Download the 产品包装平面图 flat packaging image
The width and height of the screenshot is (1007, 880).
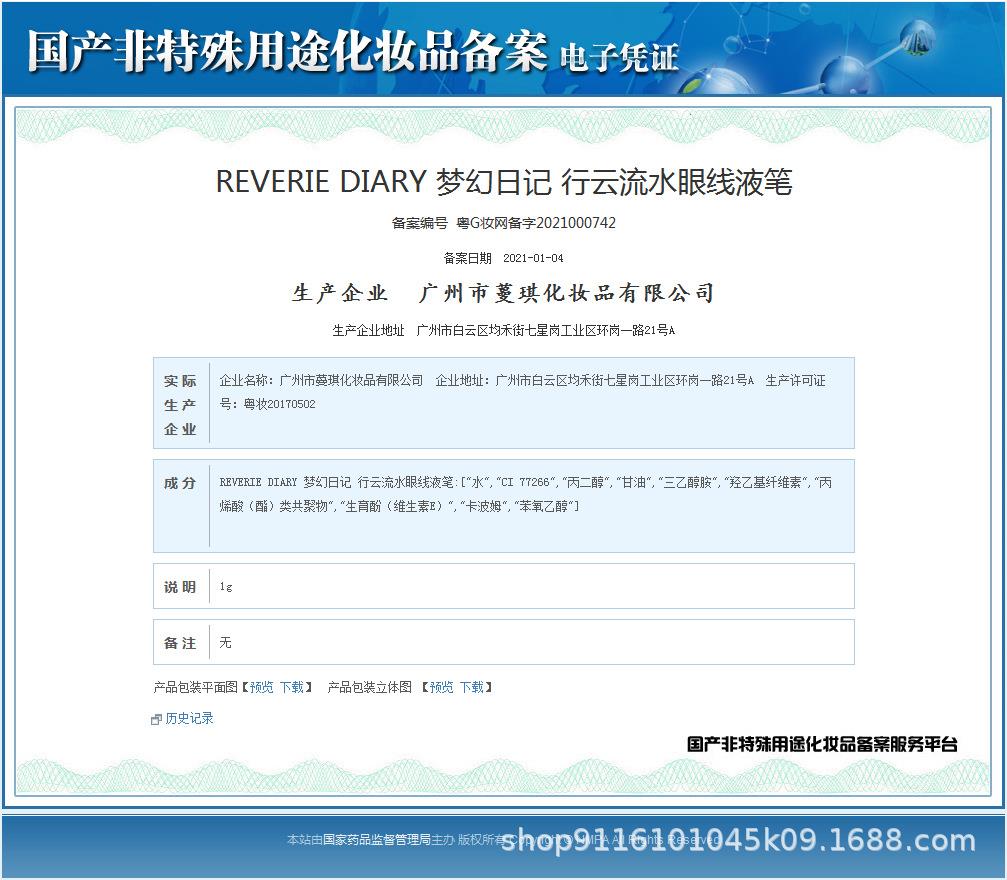(292, 687)
